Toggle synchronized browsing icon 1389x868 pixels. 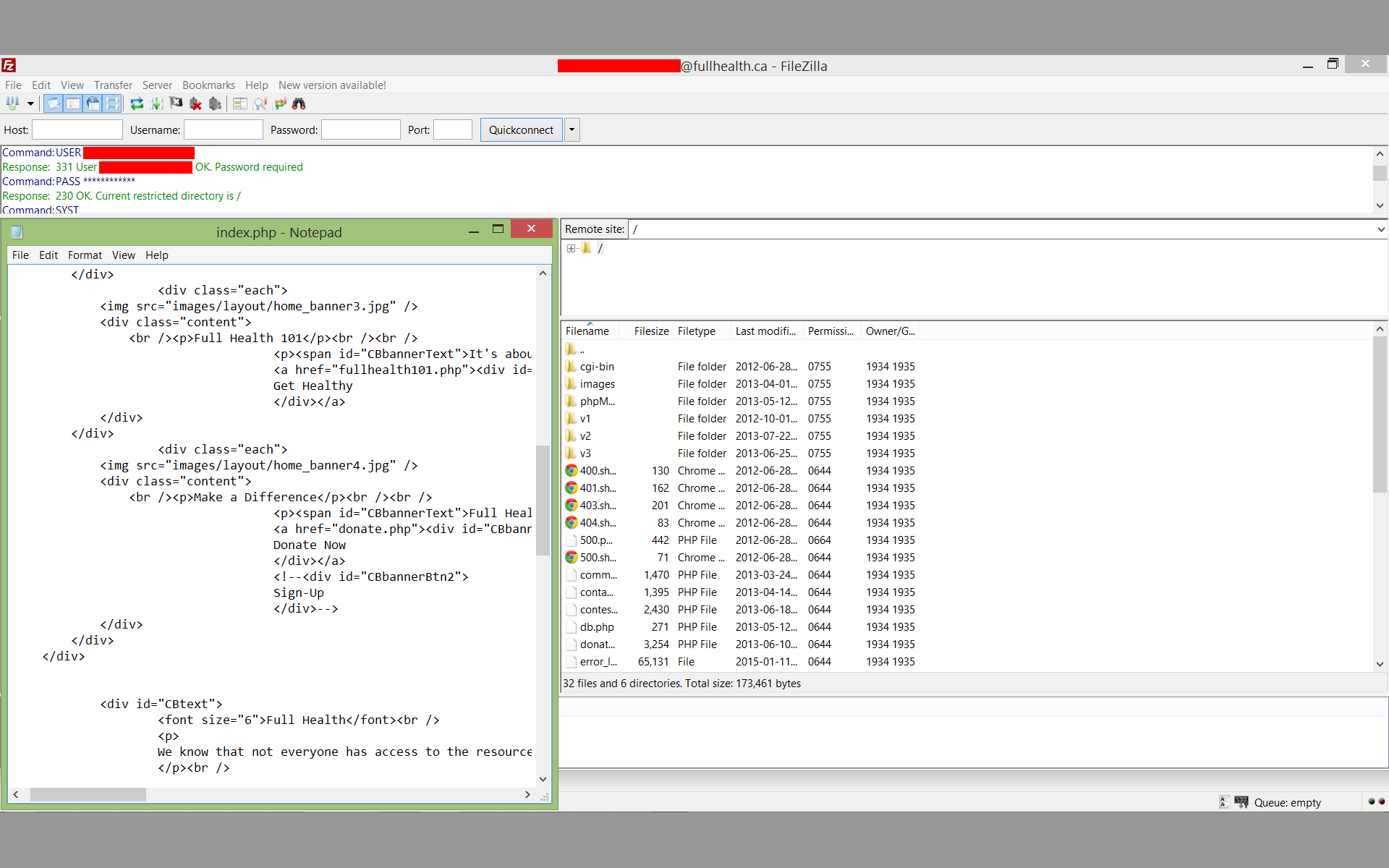pyautogui.click(x=280, y=103)
